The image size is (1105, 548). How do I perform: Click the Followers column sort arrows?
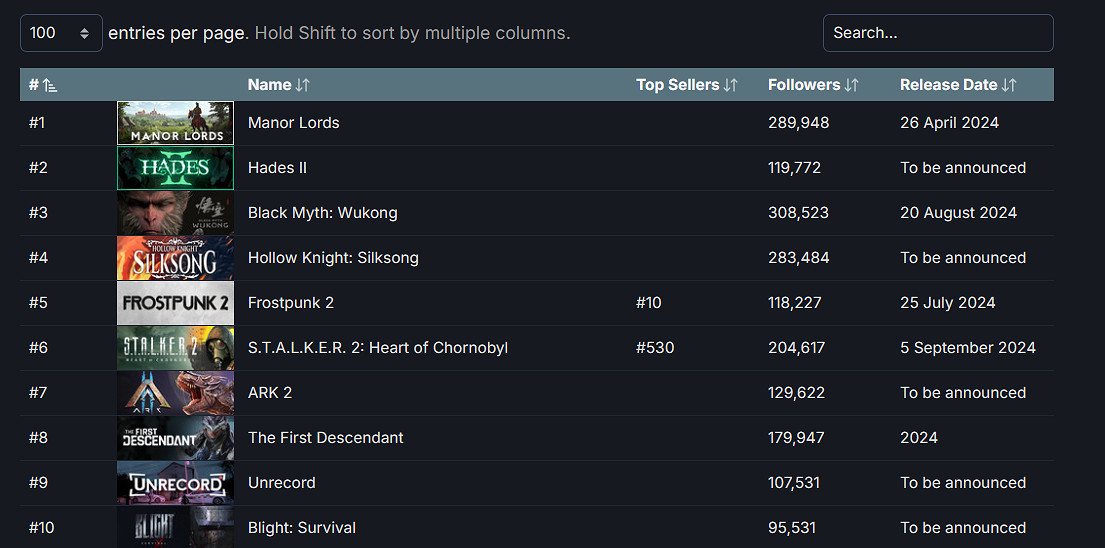click(851, 85)
